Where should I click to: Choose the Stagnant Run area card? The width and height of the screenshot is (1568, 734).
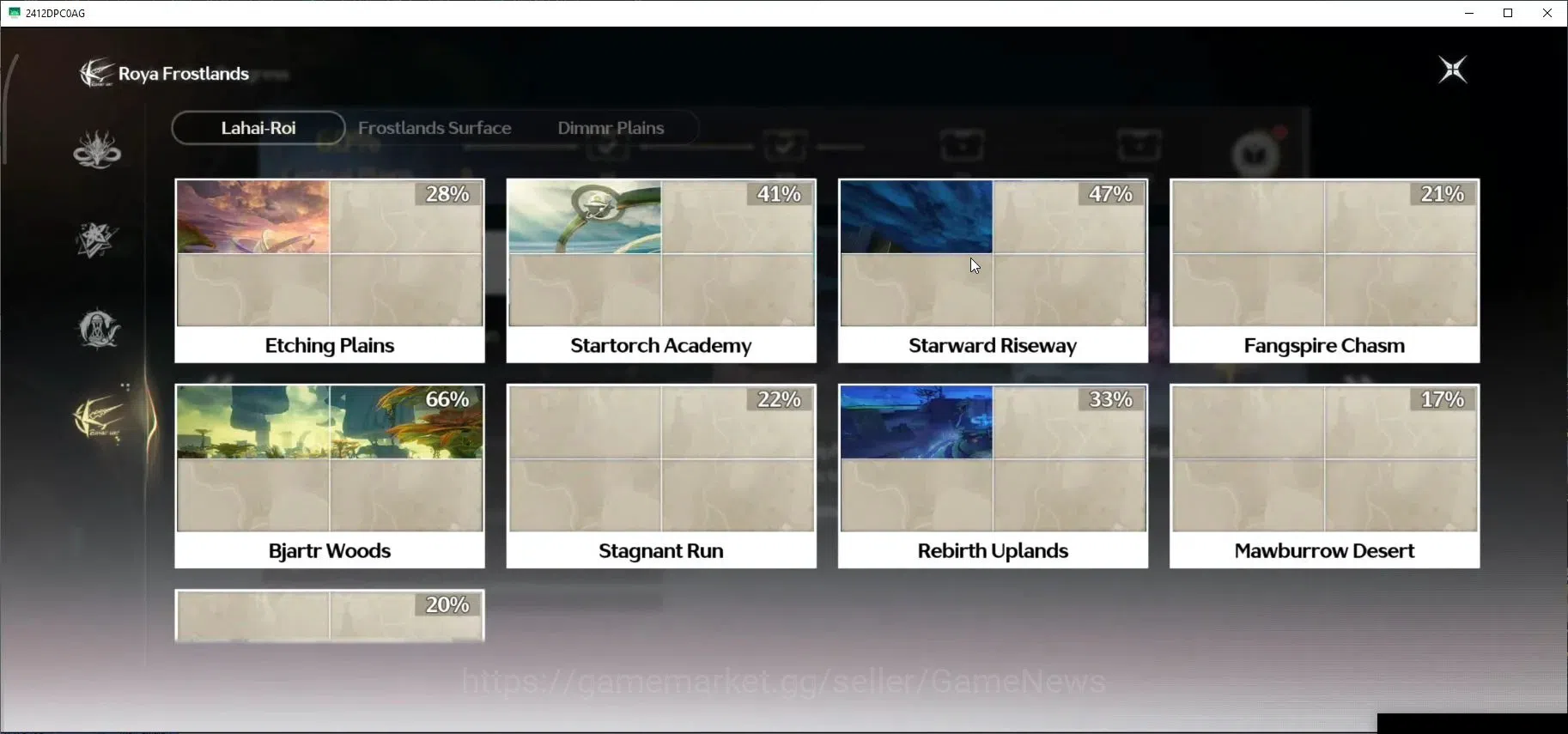click(x=661, y=476)
